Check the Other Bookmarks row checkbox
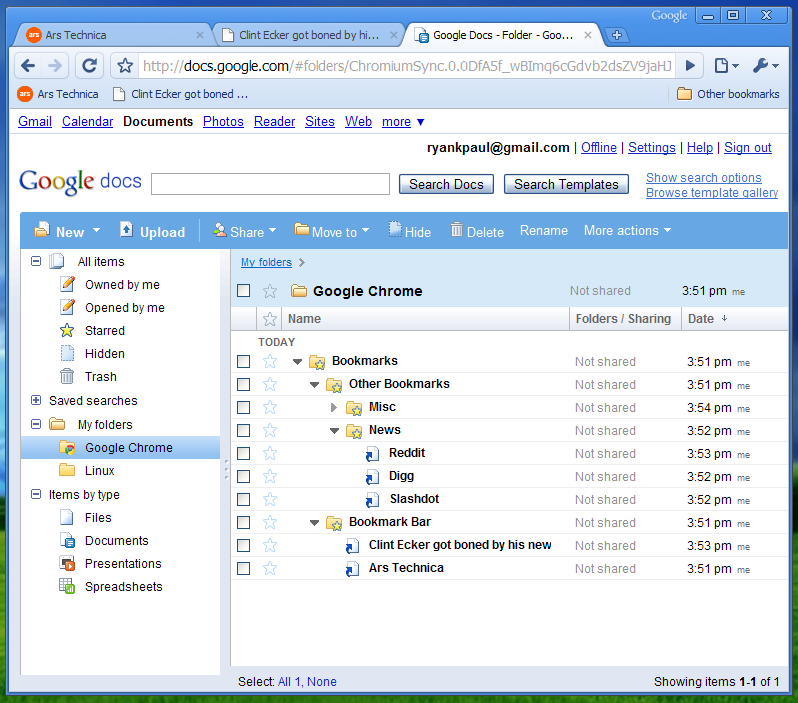This screenshot has height=703, width=798. coord(244,384)
